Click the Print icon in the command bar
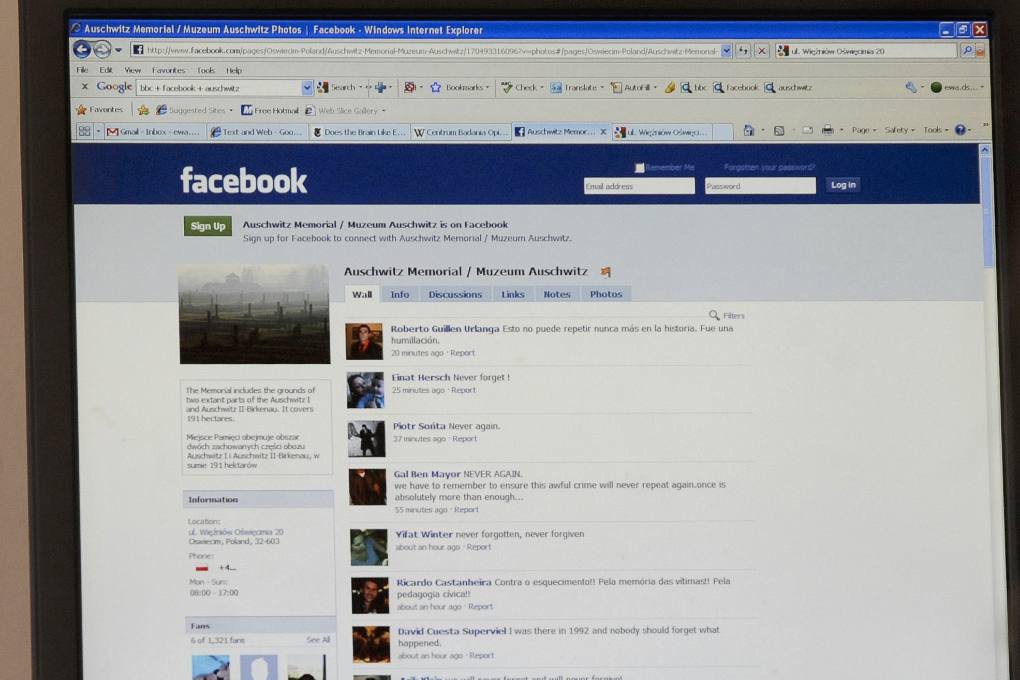 pos(827,130)
